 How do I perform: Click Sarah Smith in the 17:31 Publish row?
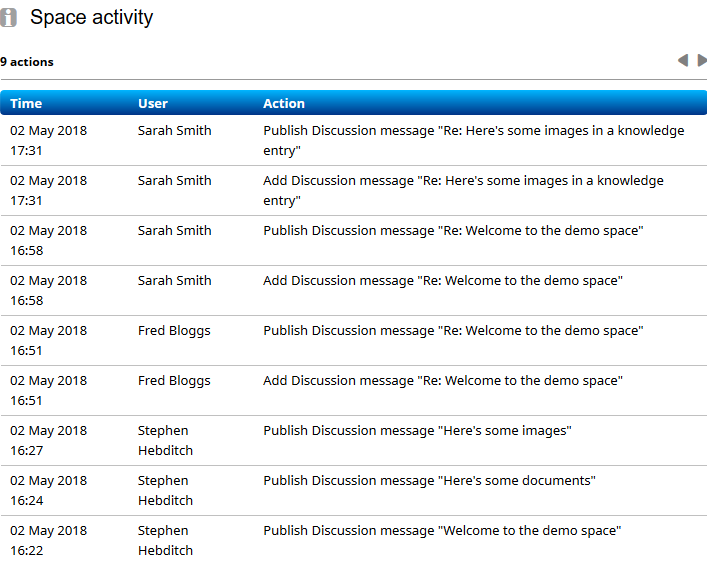[174, 130]
